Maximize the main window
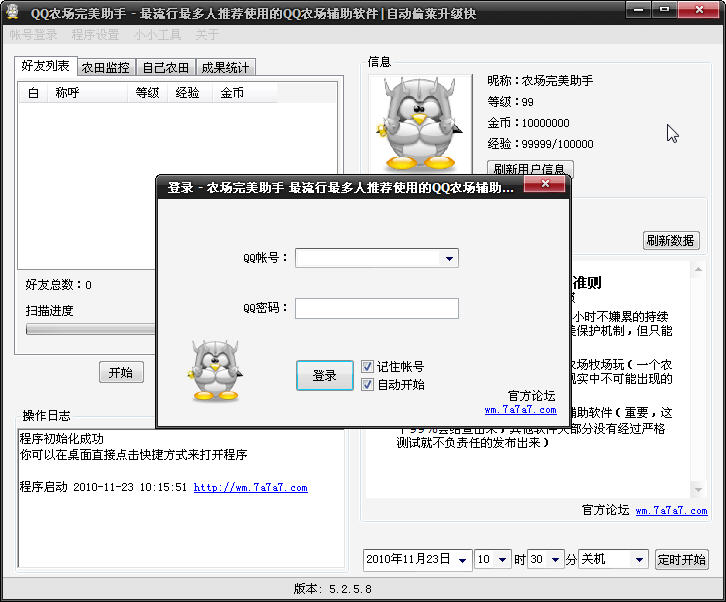726x602 pixels. point(664,9)
